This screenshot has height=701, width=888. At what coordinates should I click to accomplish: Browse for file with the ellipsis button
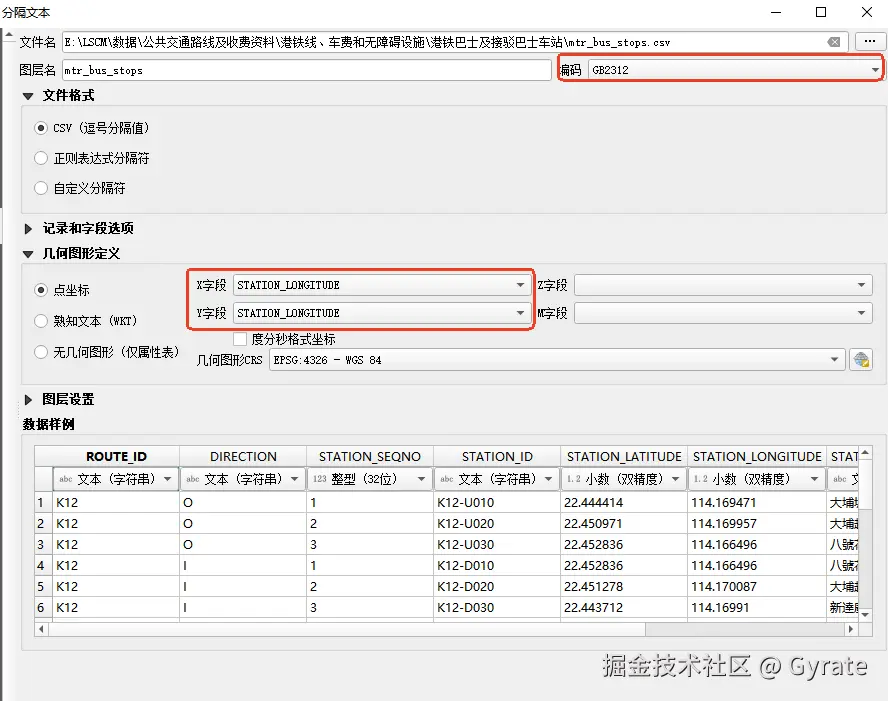tap(869, 41)
